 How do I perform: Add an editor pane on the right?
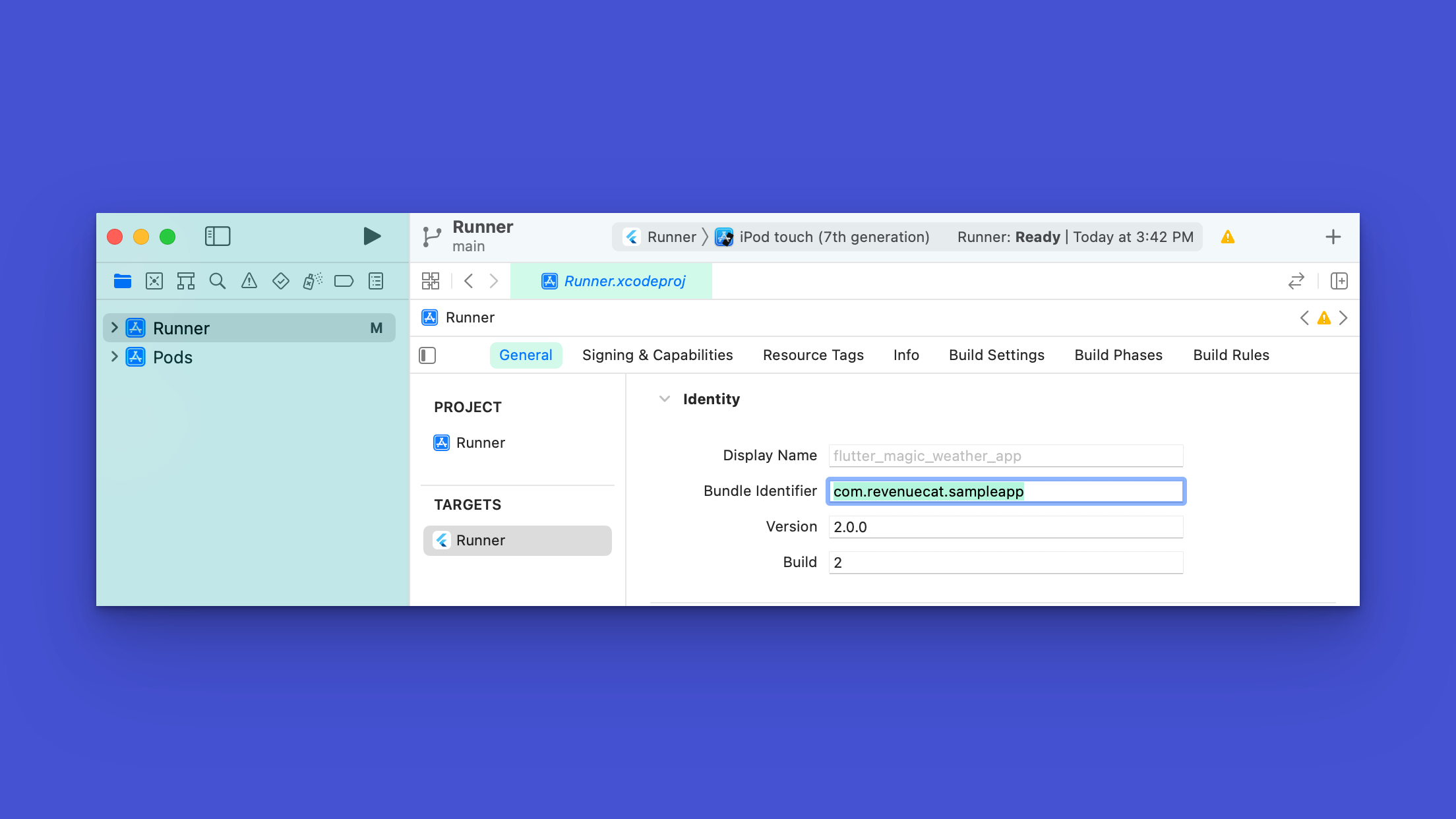click(1339, 281)
